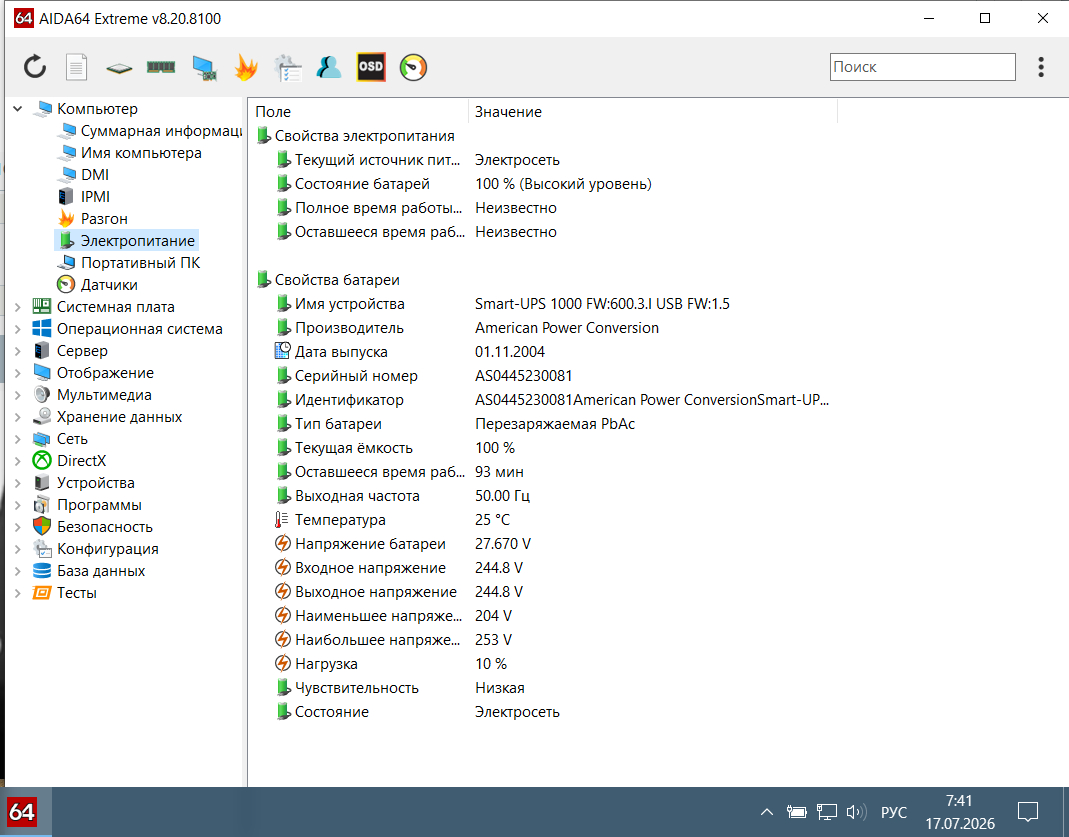The height and width of the screenshot is (837, 1069).
Task: Click the 244.8 V Выходное напряжение value
Action: (x=499, y=592)
